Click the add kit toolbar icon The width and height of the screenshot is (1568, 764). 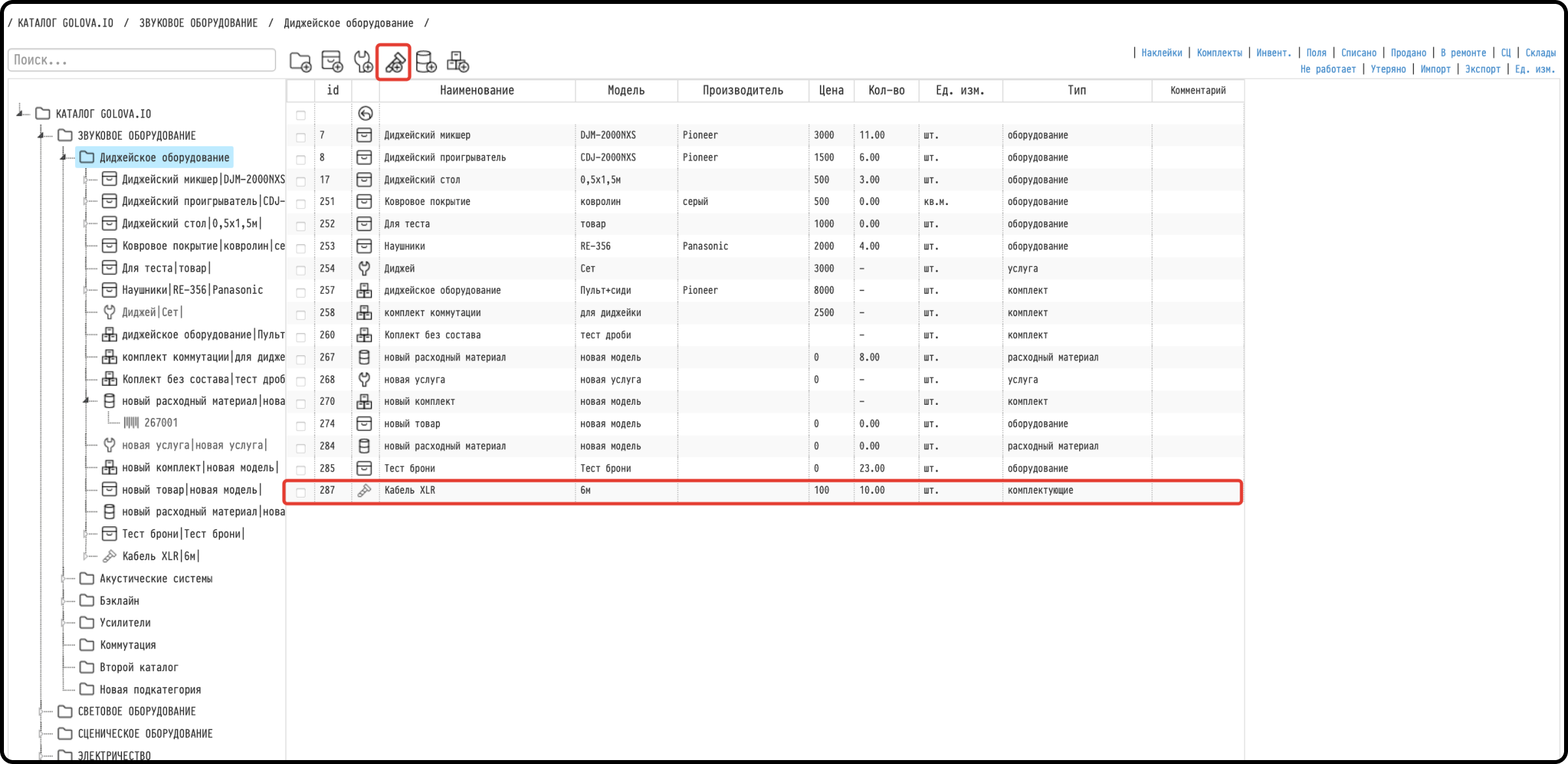pos(458,62)
